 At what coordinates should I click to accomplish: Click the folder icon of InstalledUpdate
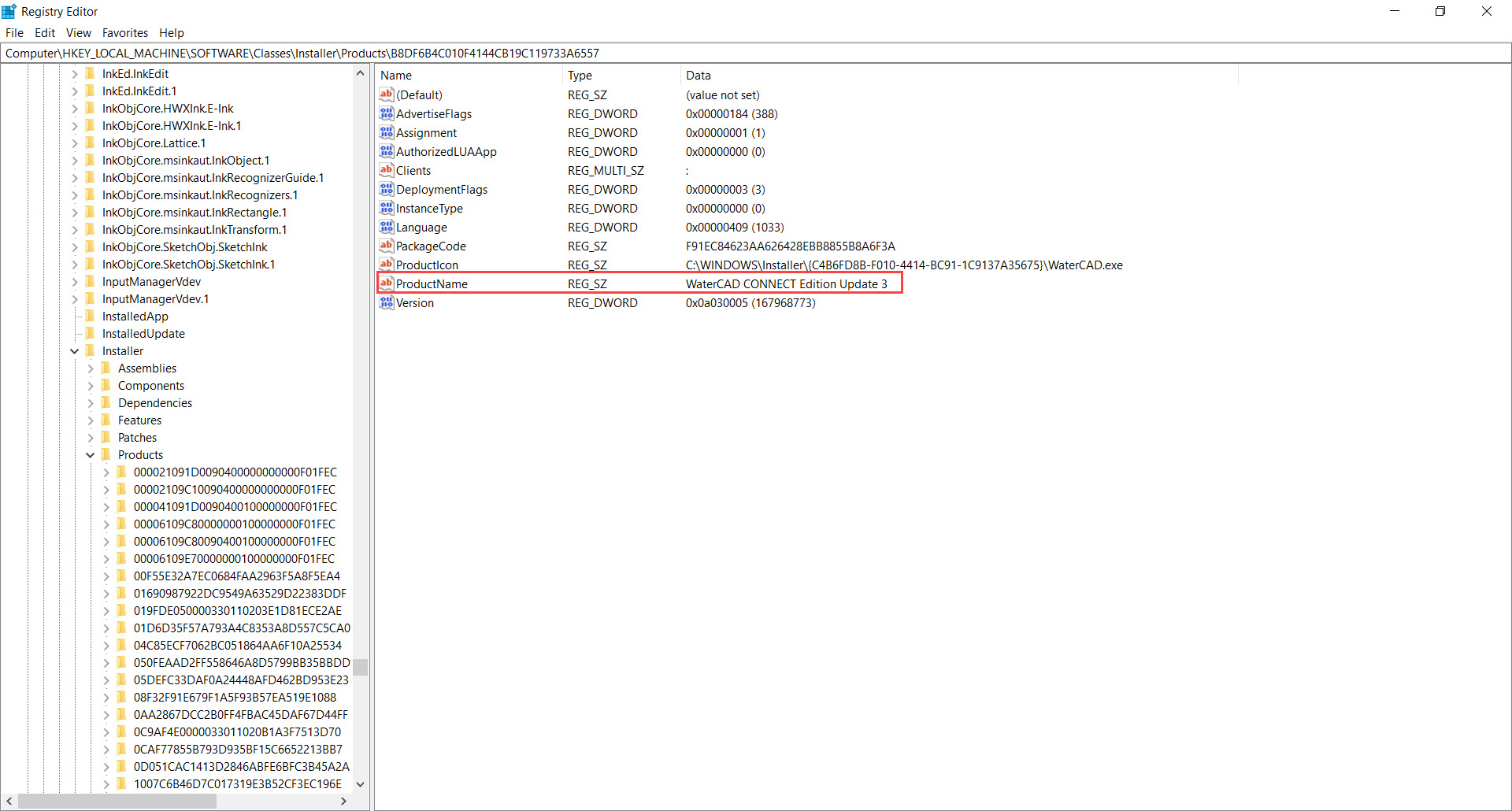[90, 333]
